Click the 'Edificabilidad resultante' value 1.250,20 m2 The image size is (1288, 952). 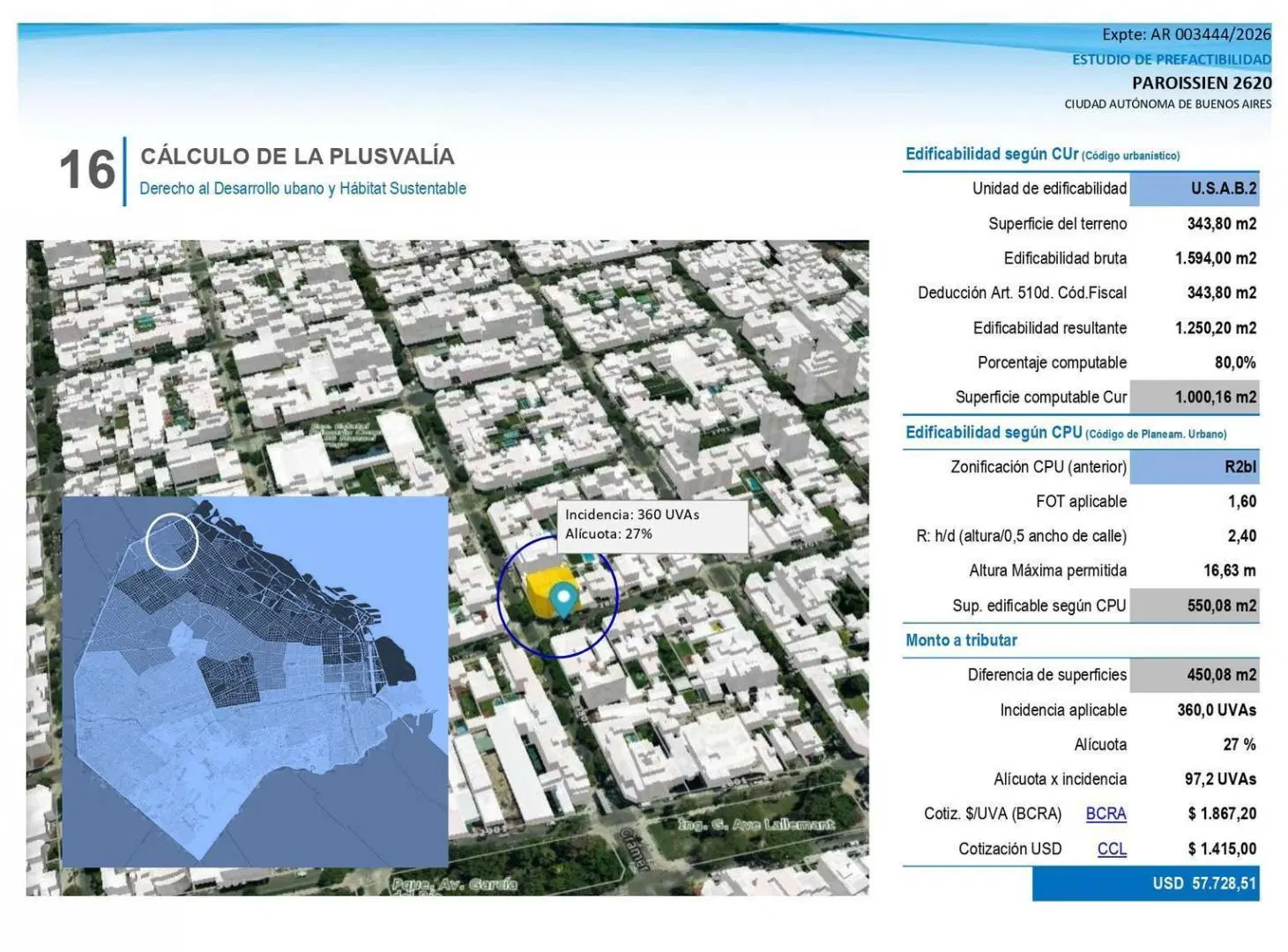(1216, 328)
